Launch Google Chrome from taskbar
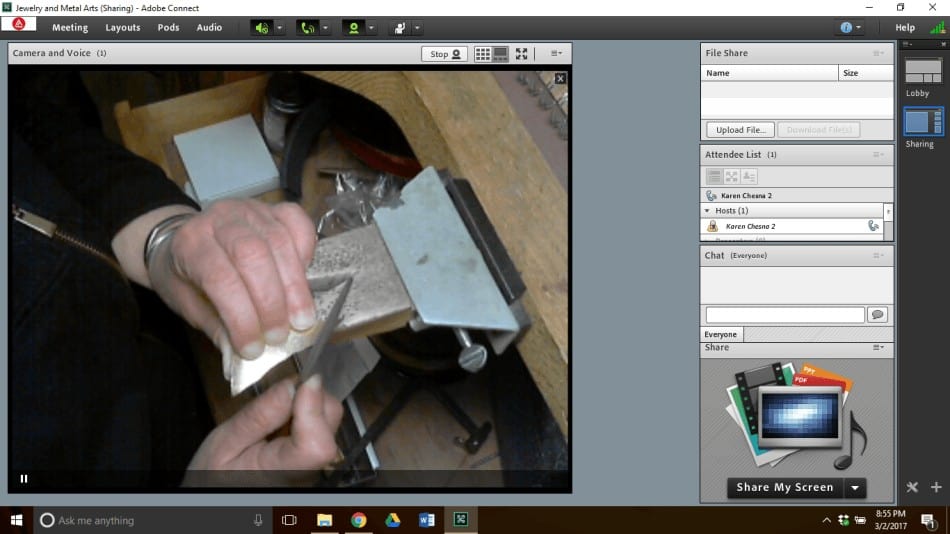Image resolution: width=950 pixels, height=534 pixels. tap(359, 520)
